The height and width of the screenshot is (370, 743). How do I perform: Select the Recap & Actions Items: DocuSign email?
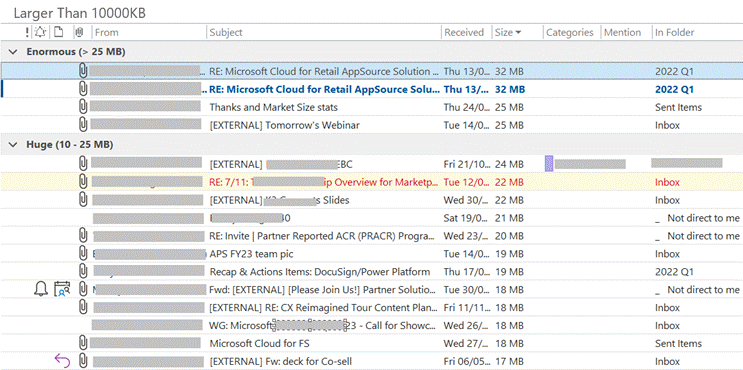point(372,271)
